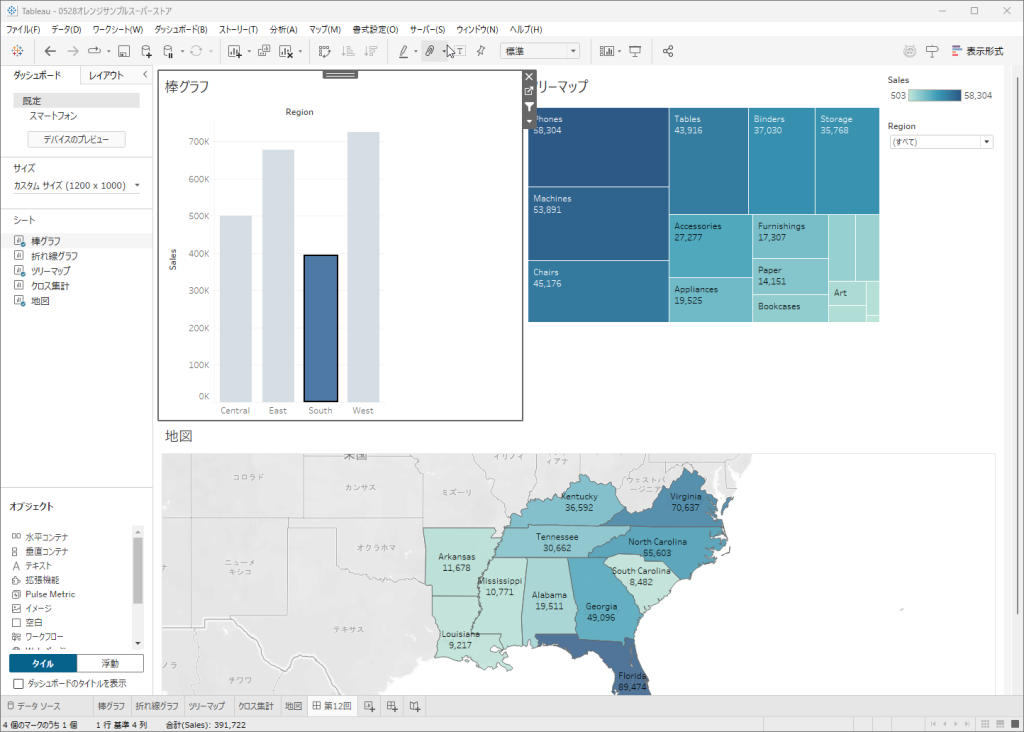Switch to 浮動 layout mode

(x=110, y=663)
